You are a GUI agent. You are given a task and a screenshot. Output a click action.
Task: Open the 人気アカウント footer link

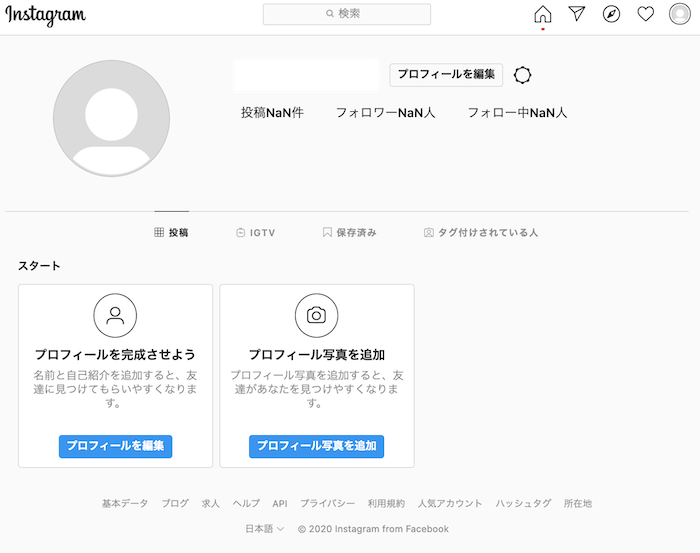pos(450,503)
